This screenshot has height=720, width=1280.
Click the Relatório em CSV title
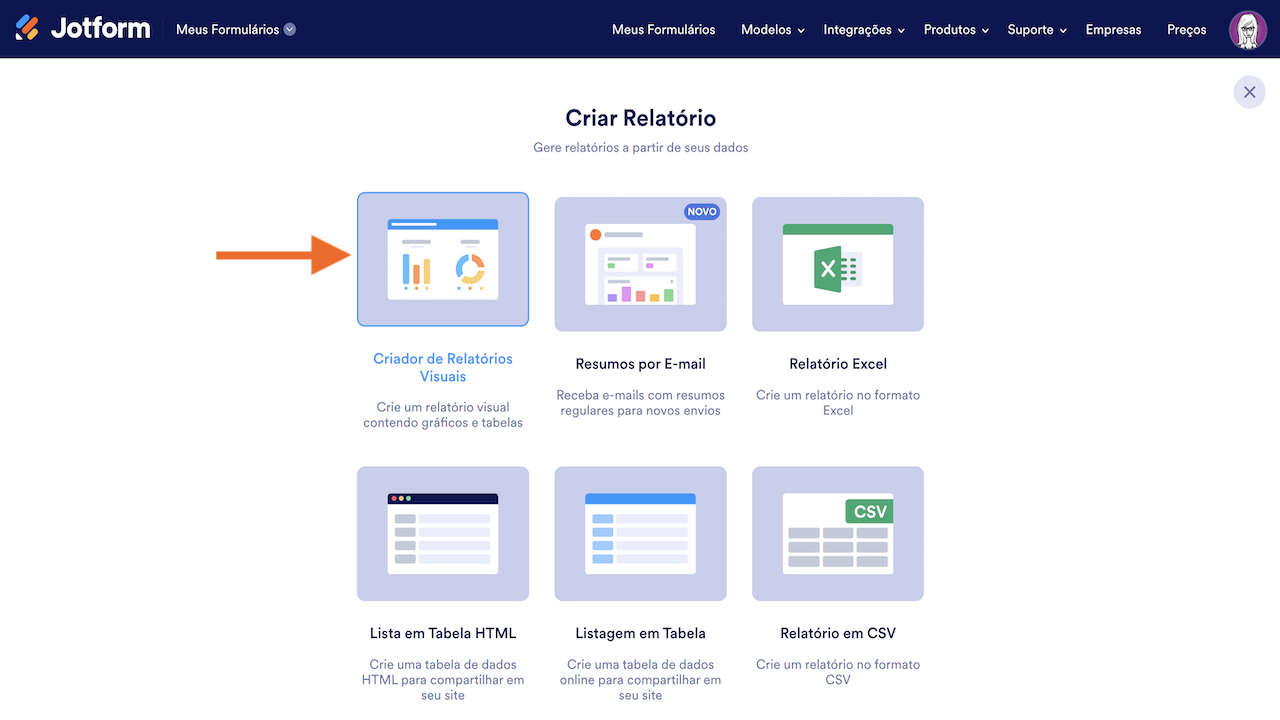point(838,633)
